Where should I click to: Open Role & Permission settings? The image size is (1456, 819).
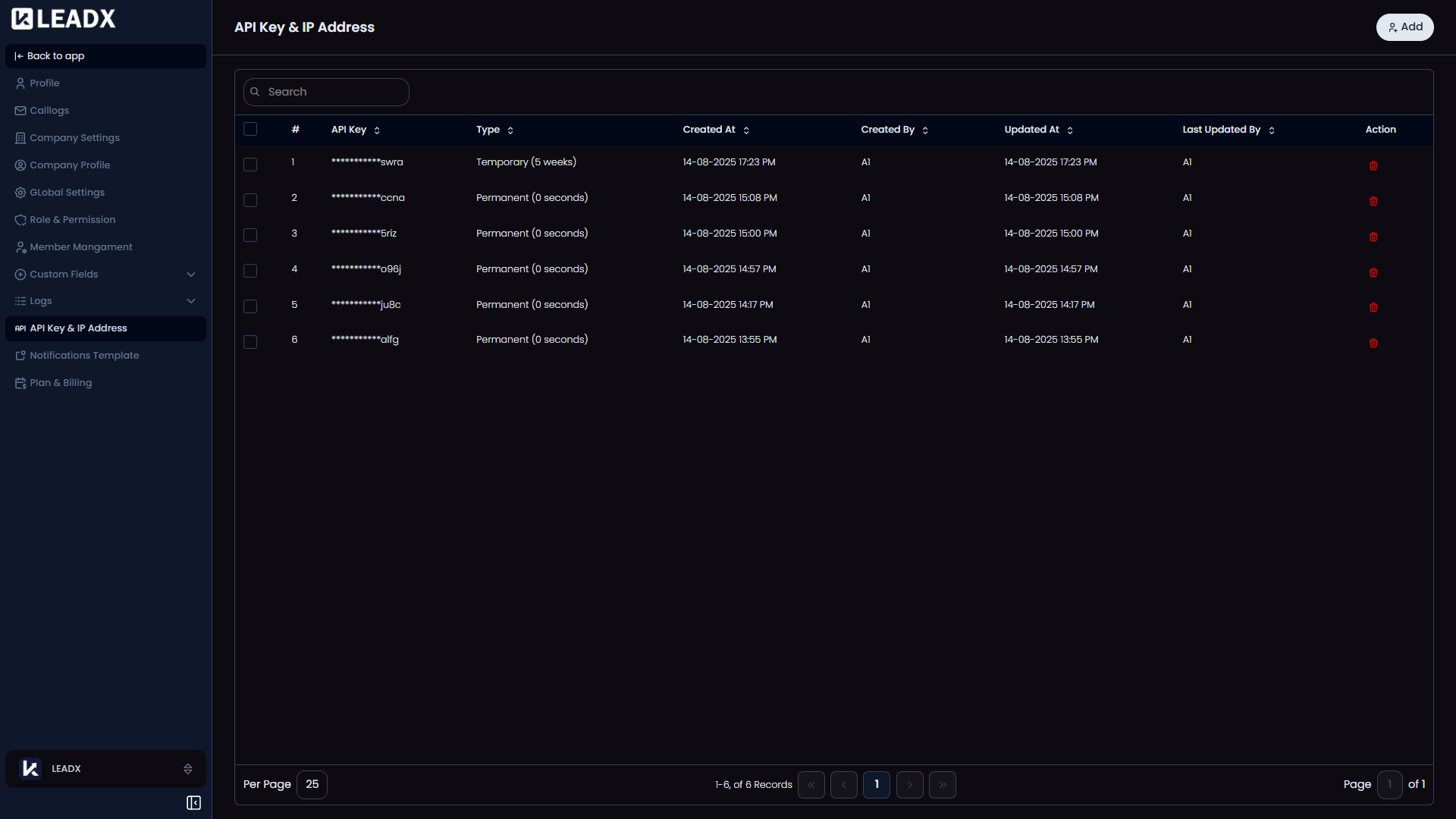point(73,219)
